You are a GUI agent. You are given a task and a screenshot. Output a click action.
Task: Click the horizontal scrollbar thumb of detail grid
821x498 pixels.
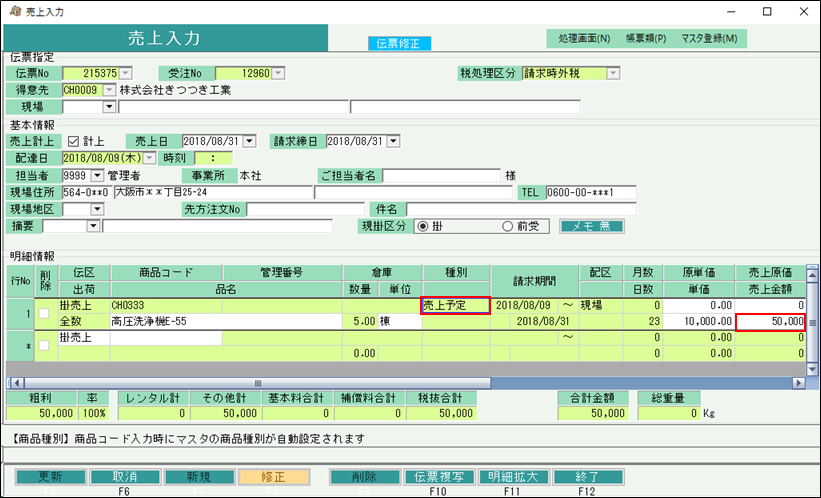(258, 383)
